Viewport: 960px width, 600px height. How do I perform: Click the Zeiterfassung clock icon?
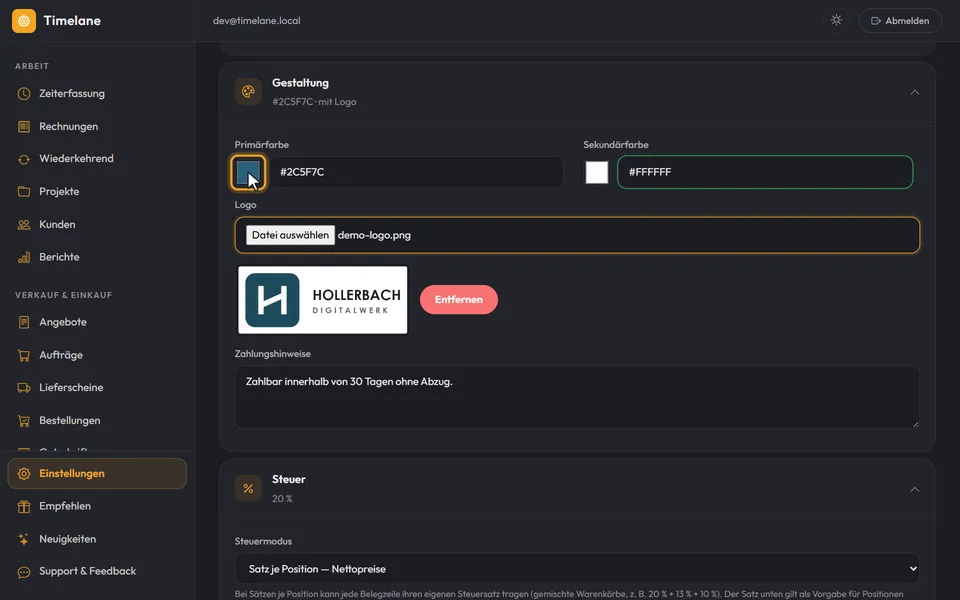[24, 94]
